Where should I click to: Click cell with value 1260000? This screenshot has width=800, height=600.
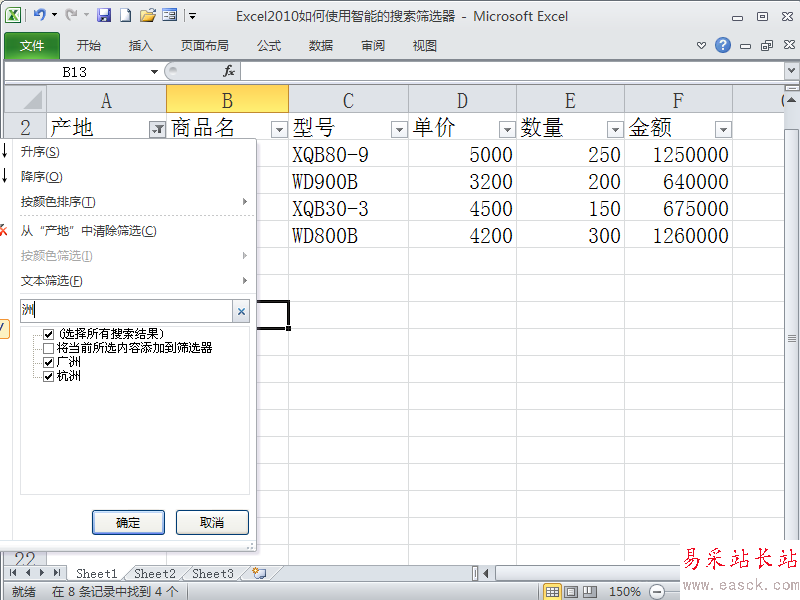[x=678, y=235]
